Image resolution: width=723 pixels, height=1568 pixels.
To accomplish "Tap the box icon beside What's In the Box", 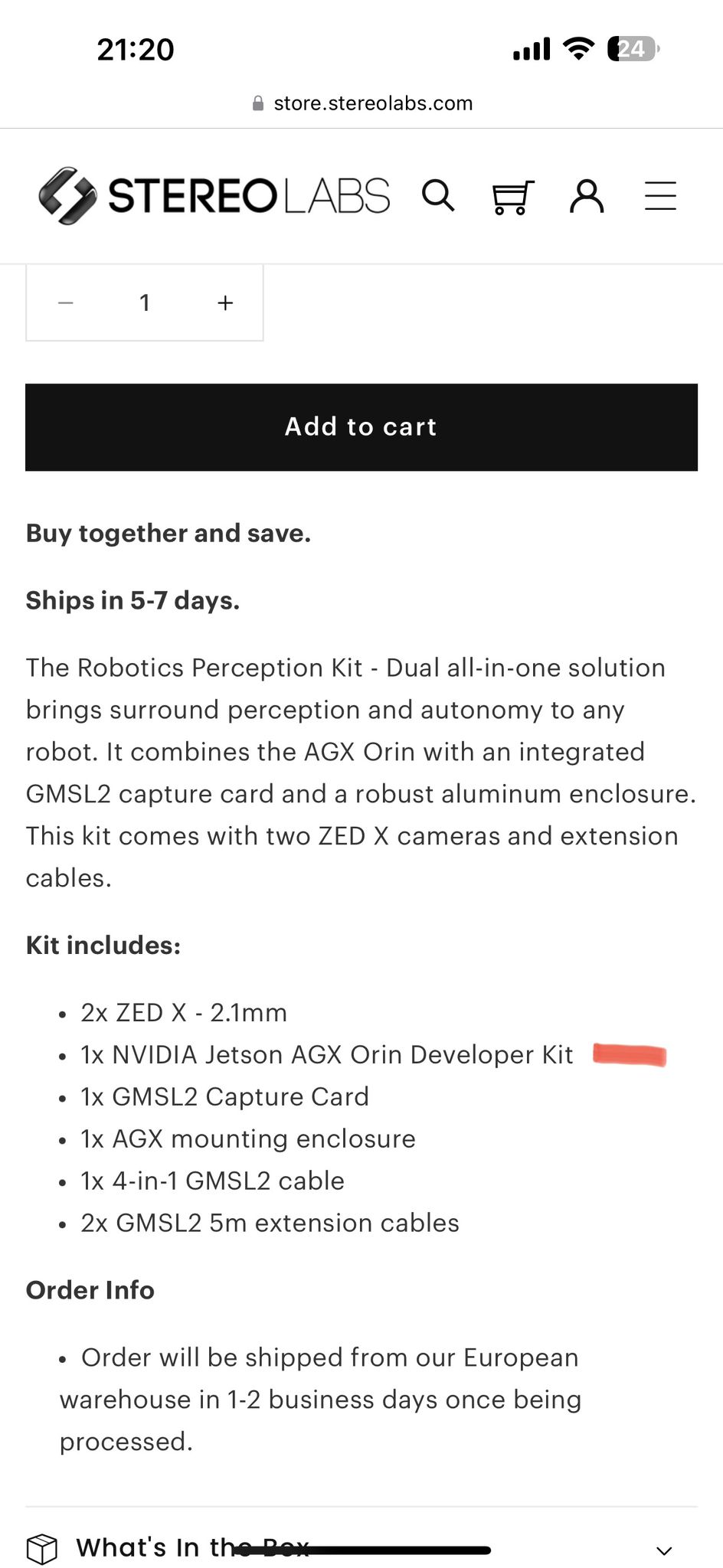I will pyautogui.click(x=42, y=1549).
